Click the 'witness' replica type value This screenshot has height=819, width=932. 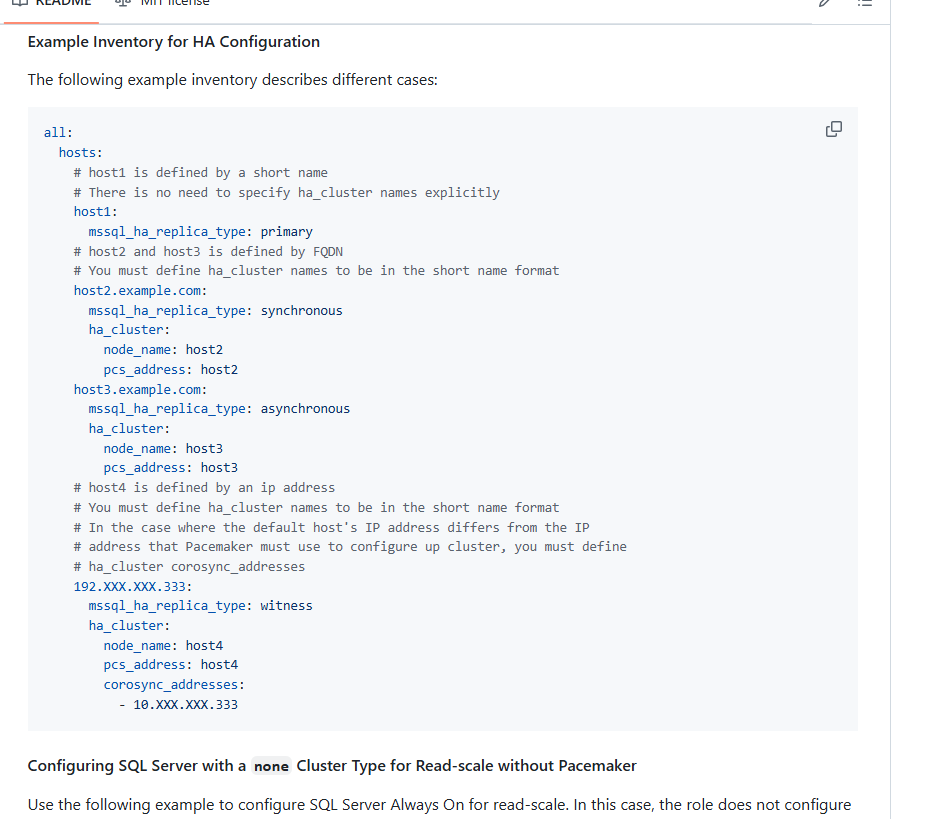pos(286,606)
